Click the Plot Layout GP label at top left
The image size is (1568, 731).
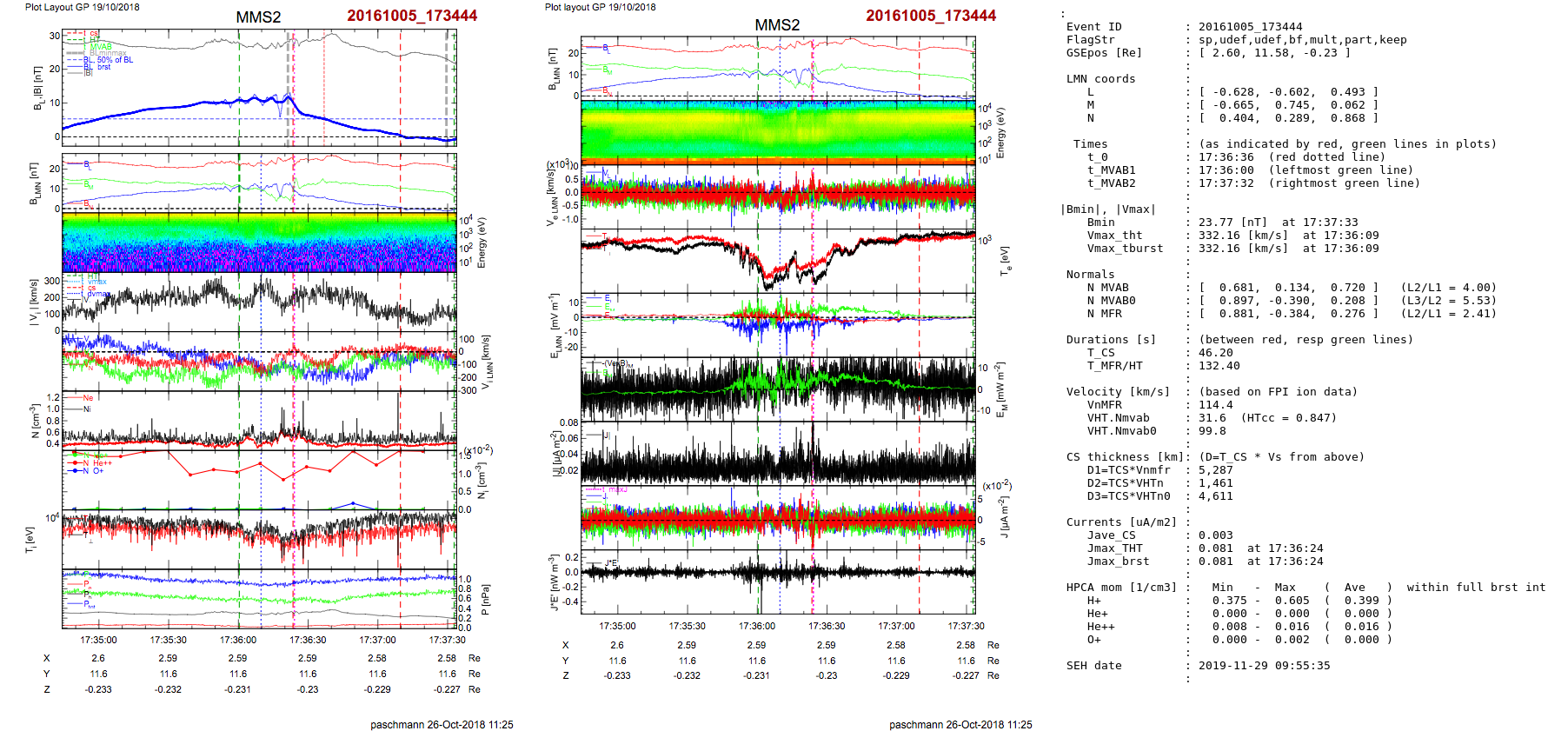(x=82, y=7)
